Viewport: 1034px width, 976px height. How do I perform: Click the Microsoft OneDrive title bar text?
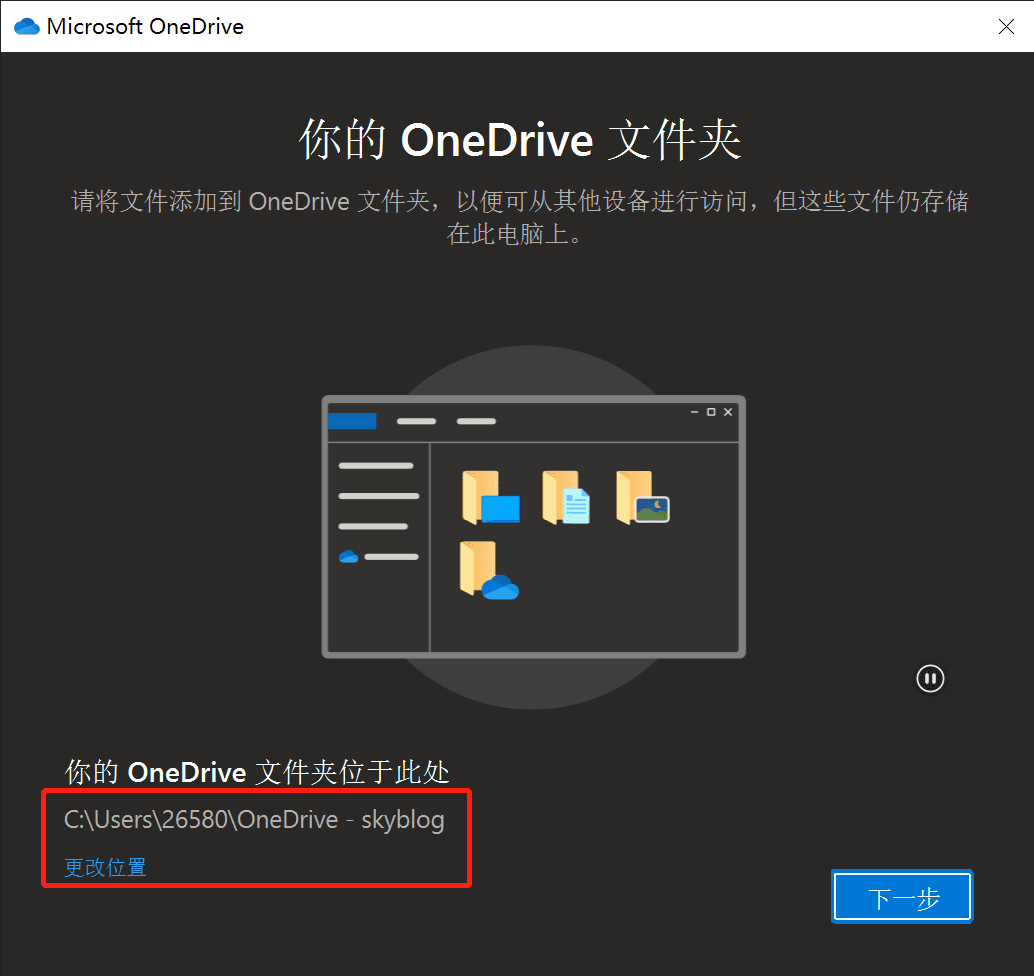click(145, 27)
